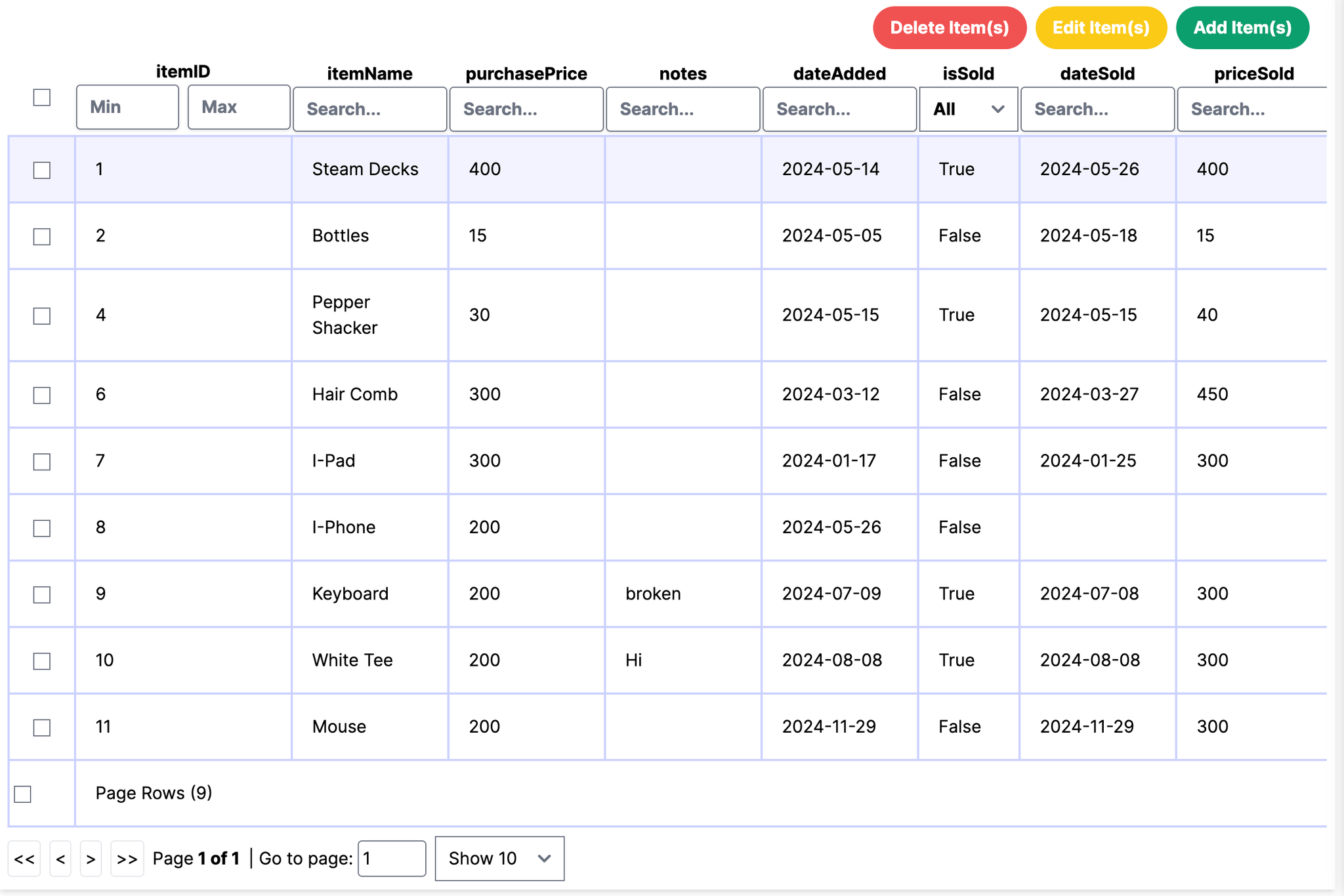Tick the Hair Comb row checkbox
This screenshot has height=896, width=1344.
[x=42, y=395]
